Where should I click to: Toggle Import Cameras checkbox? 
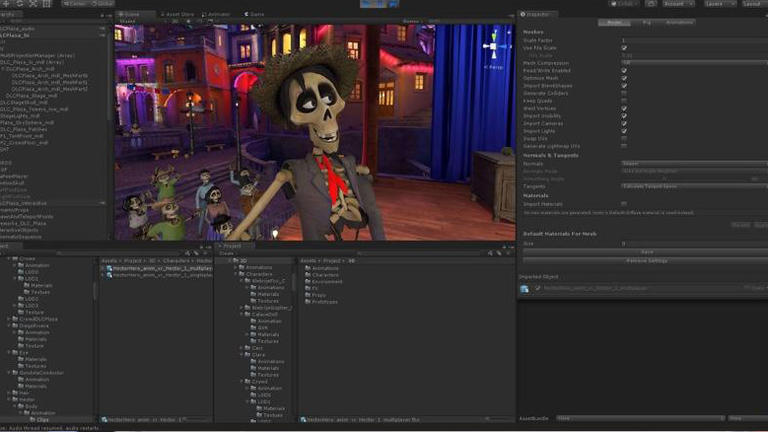(624, 123)
